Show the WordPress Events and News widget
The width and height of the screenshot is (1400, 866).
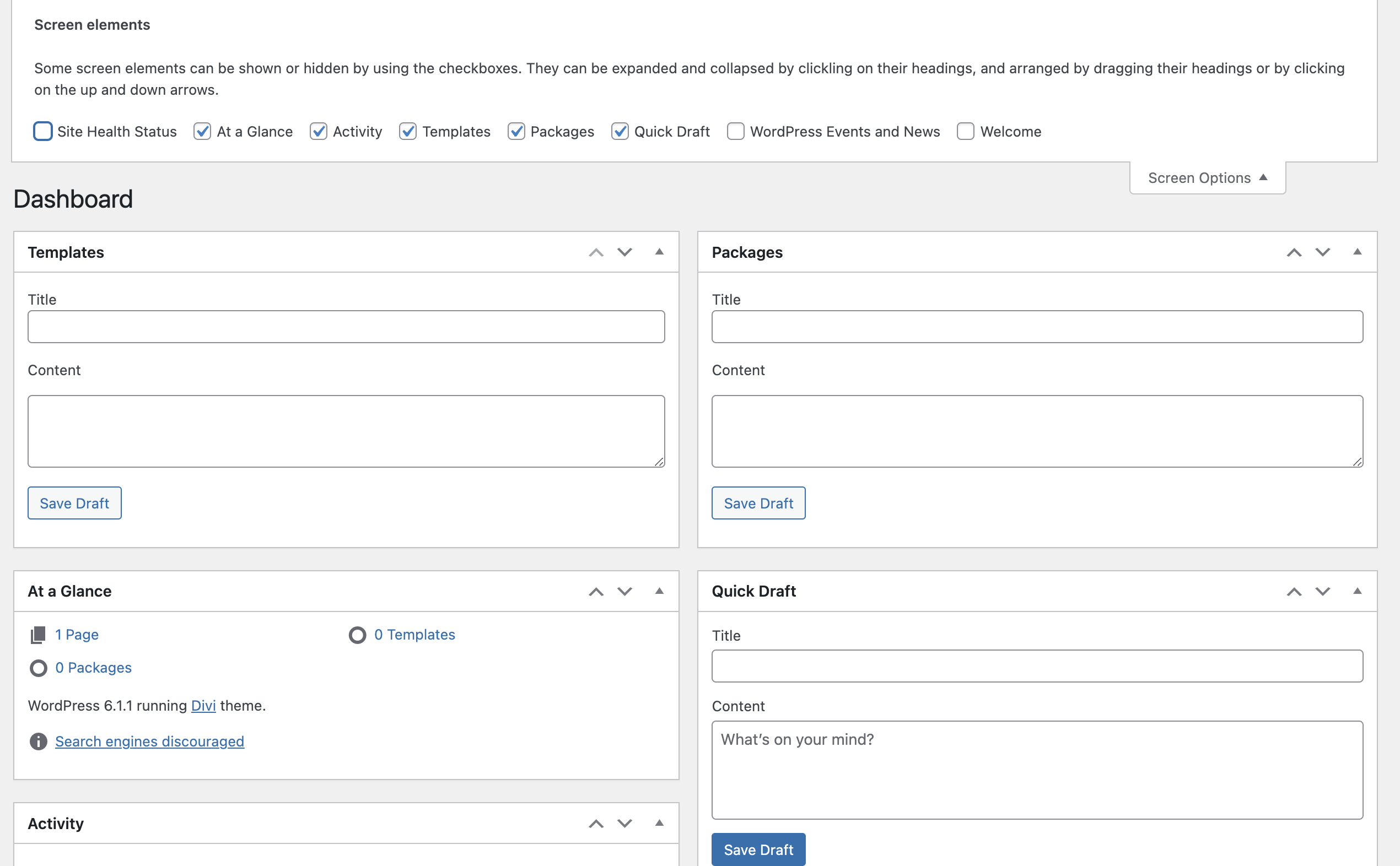pos(736,131)
